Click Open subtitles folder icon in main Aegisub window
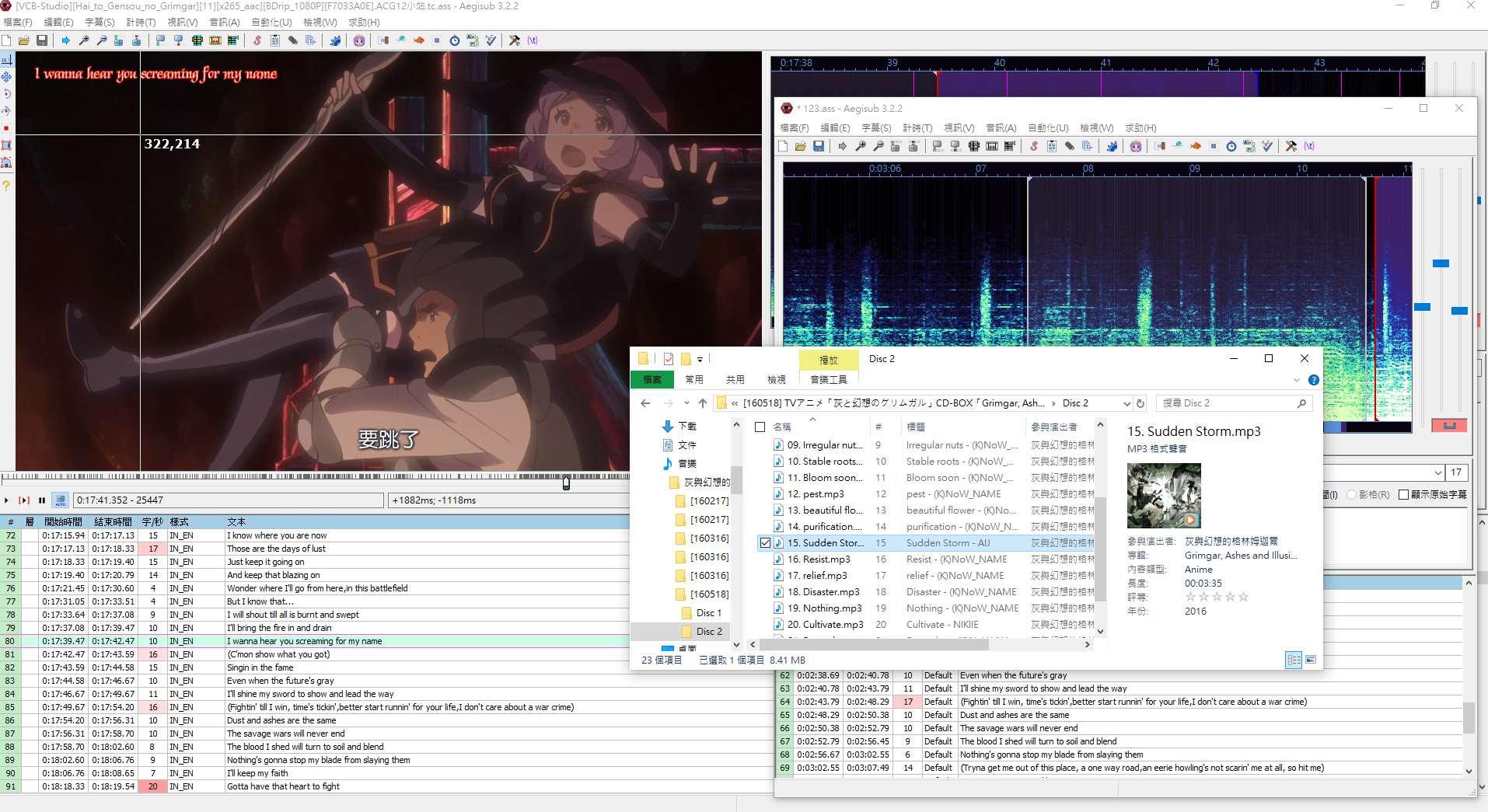This screenshot has width=1488, height=812. 24,40
